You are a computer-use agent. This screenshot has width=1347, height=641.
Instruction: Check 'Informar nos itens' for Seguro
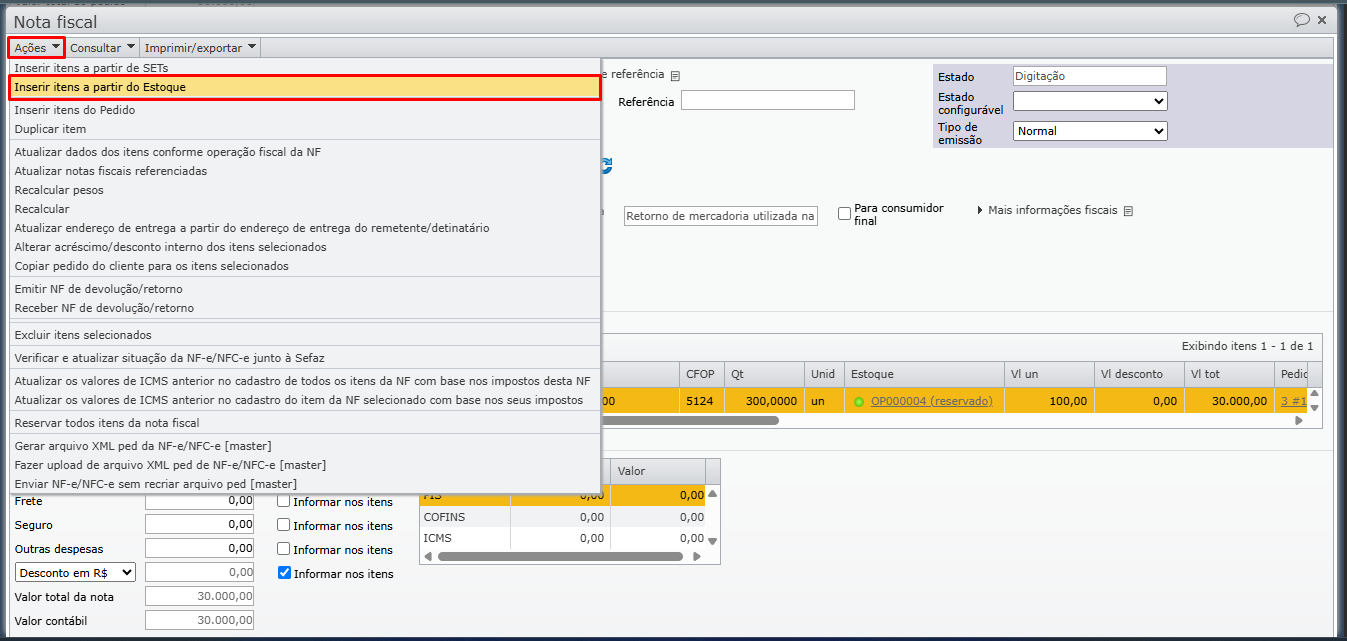284,525
